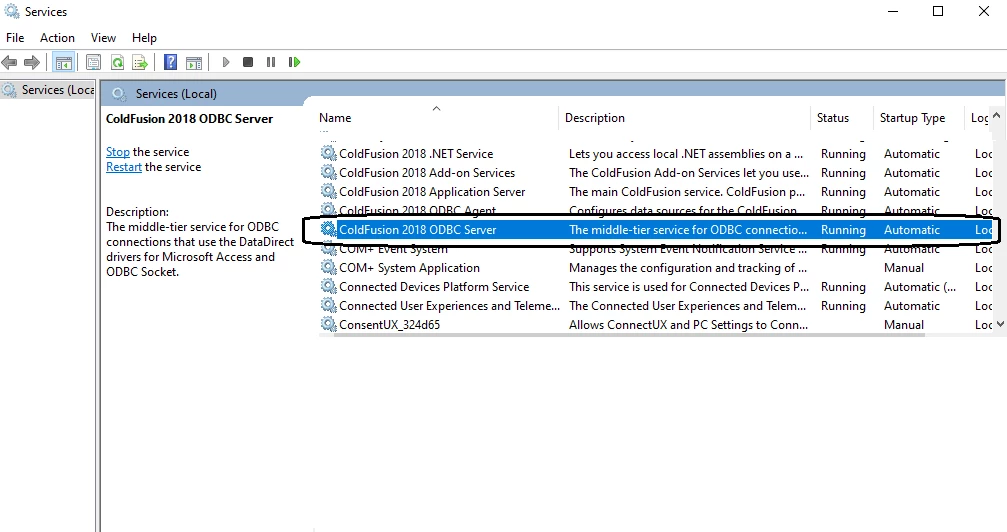Image resolution: width=1007 pixels, height=532 pixels.
Task: Select ColdFusion 2018 Application Server row name
Action: 432,192
